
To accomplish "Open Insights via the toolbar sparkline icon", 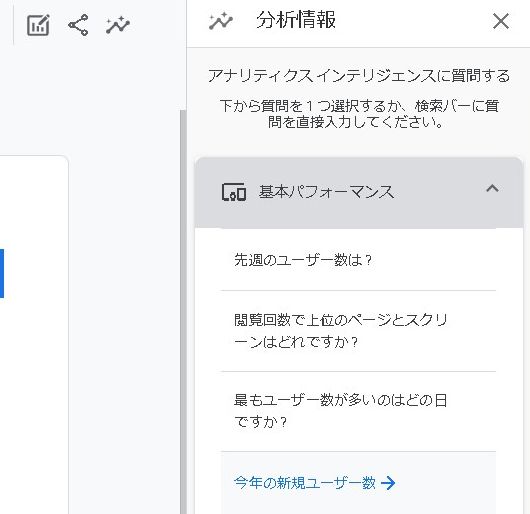I will click(118, 25).
